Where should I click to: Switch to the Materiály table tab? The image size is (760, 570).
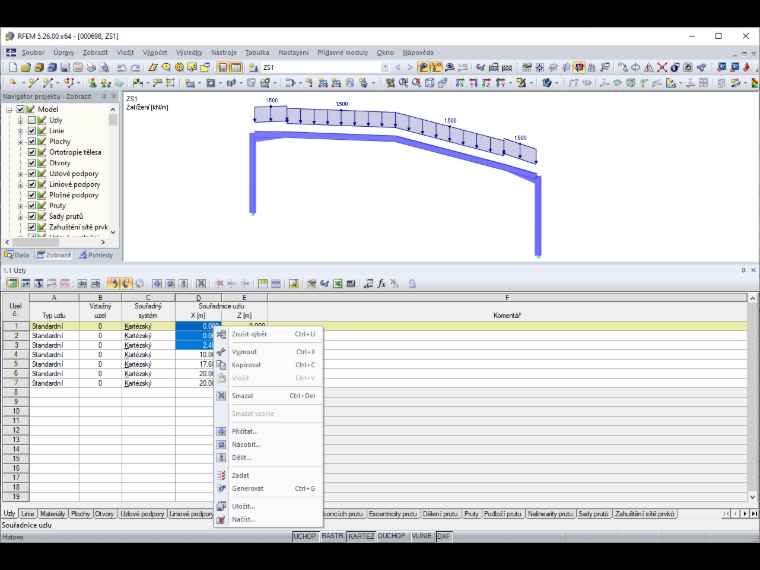coord(52,513)
